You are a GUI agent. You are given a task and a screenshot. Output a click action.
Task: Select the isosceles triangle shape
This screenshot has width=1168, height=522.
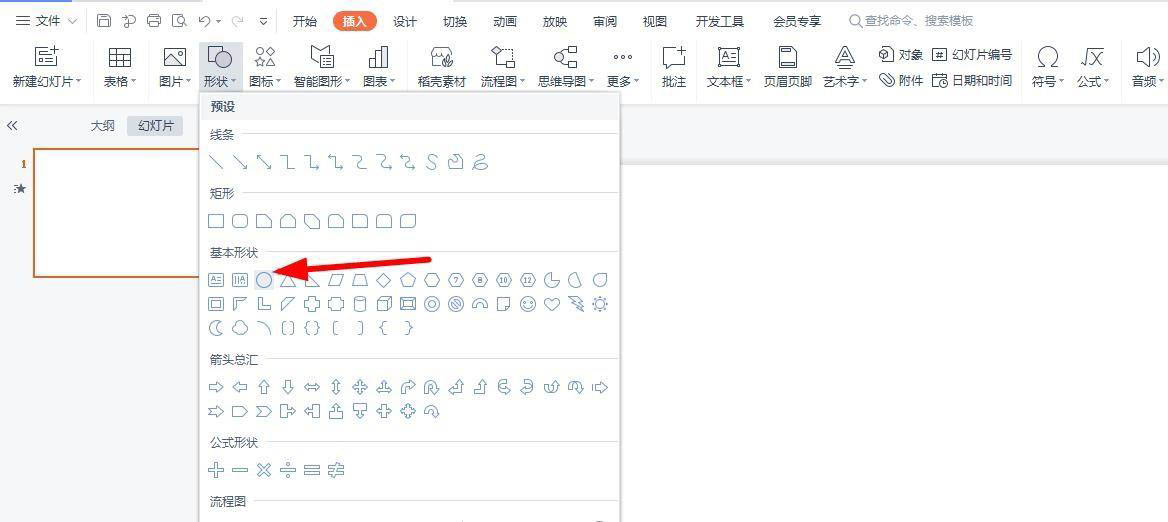(288, 280)
